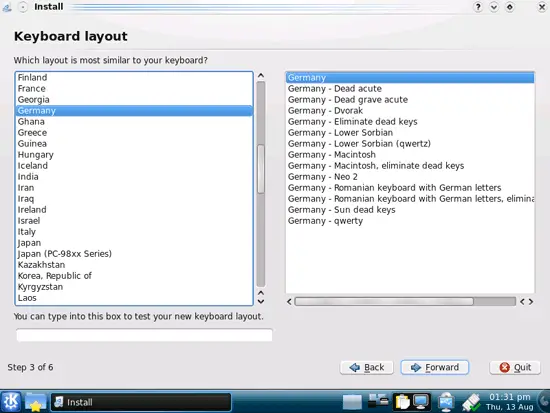The width and height of the screenshot is (550, 413).
Task: Open the clipboard Klipper tray icon
Action: tap(402, 402)
